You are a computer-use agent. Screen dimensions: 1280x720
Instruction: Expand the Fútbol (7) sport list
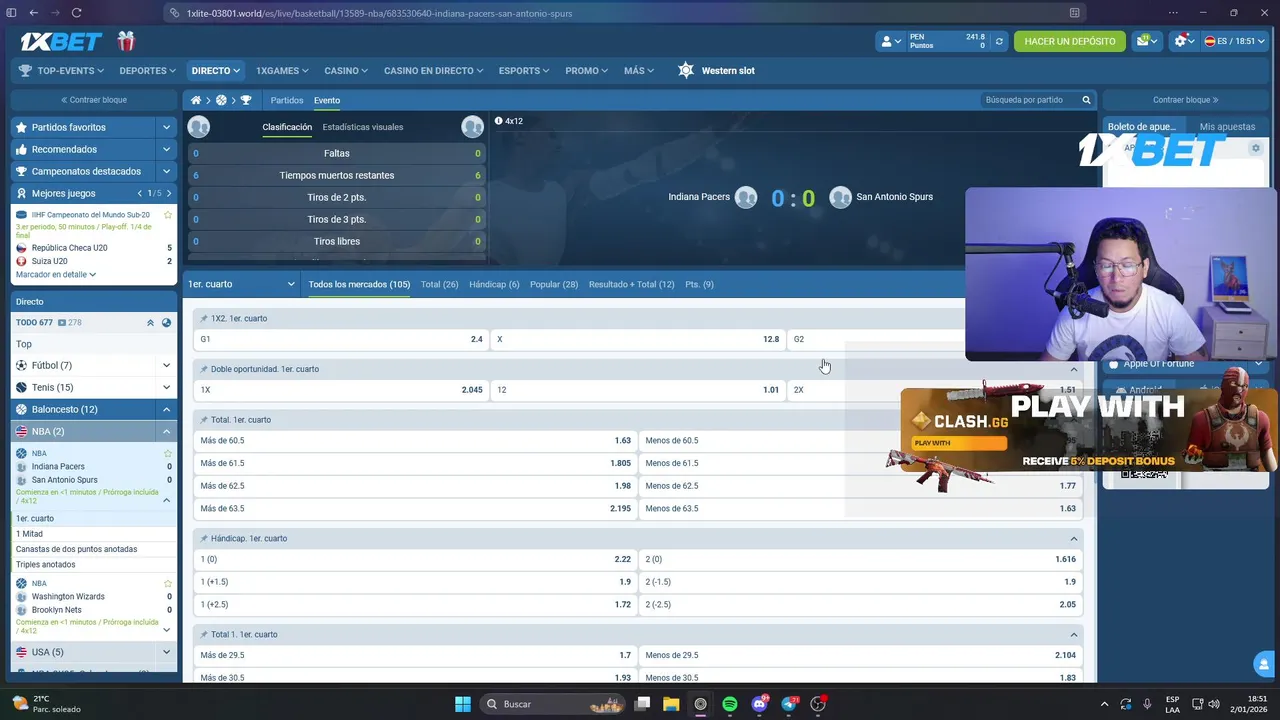coord(166,365)
